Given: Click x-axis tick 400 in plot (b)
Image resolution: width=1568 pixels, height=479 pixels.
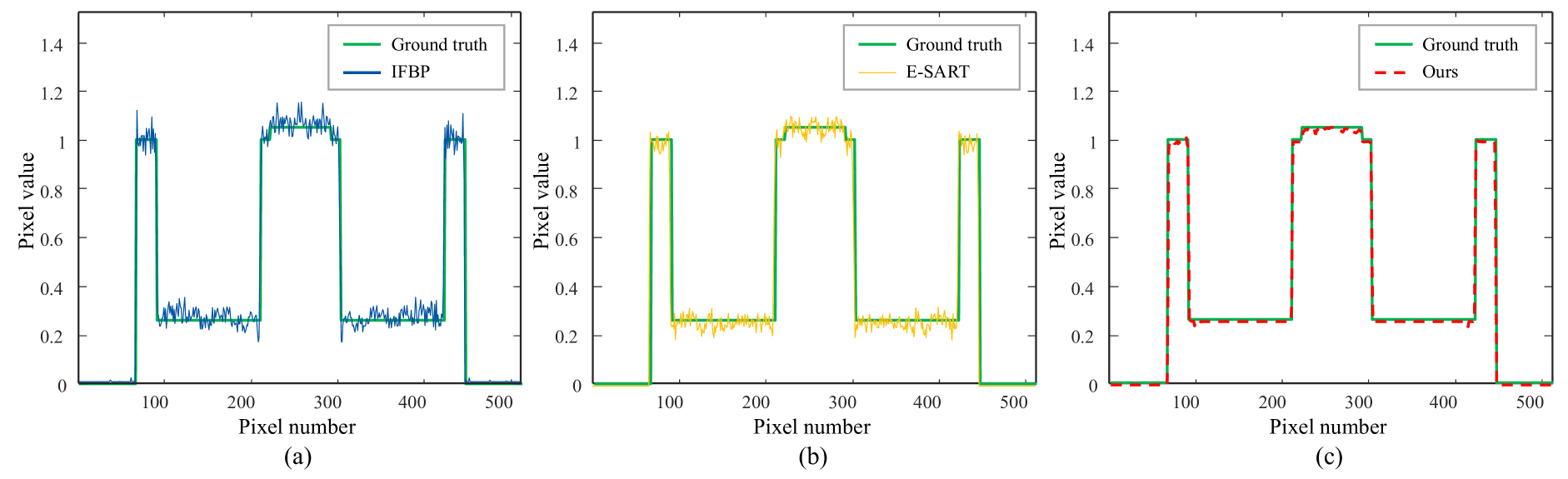Looking at the screenshot, I should click(927, 402).
